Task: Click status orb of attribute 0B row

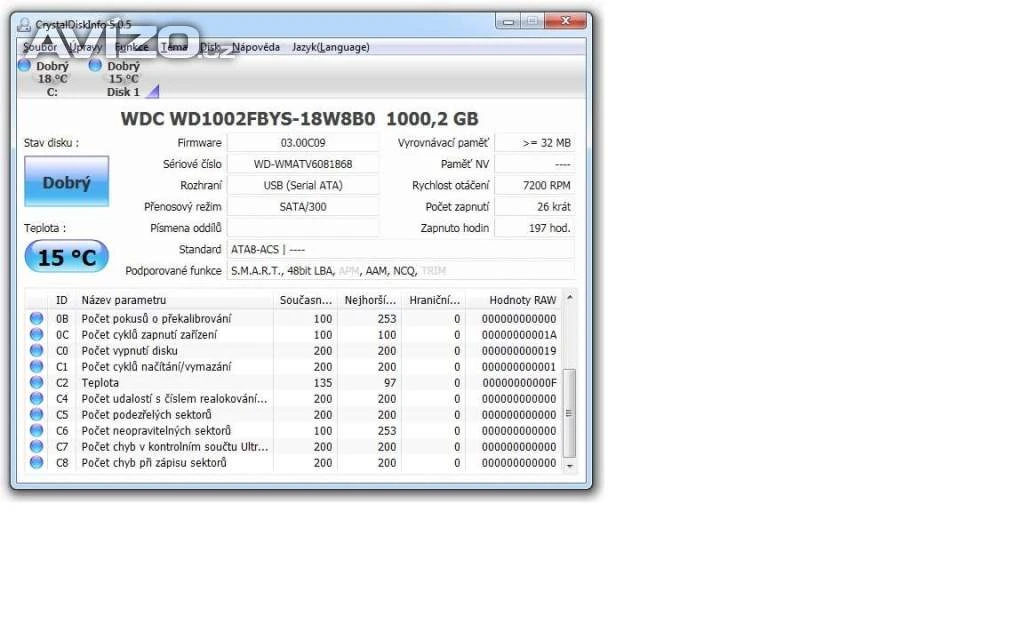Action: (x=37, y=319)
